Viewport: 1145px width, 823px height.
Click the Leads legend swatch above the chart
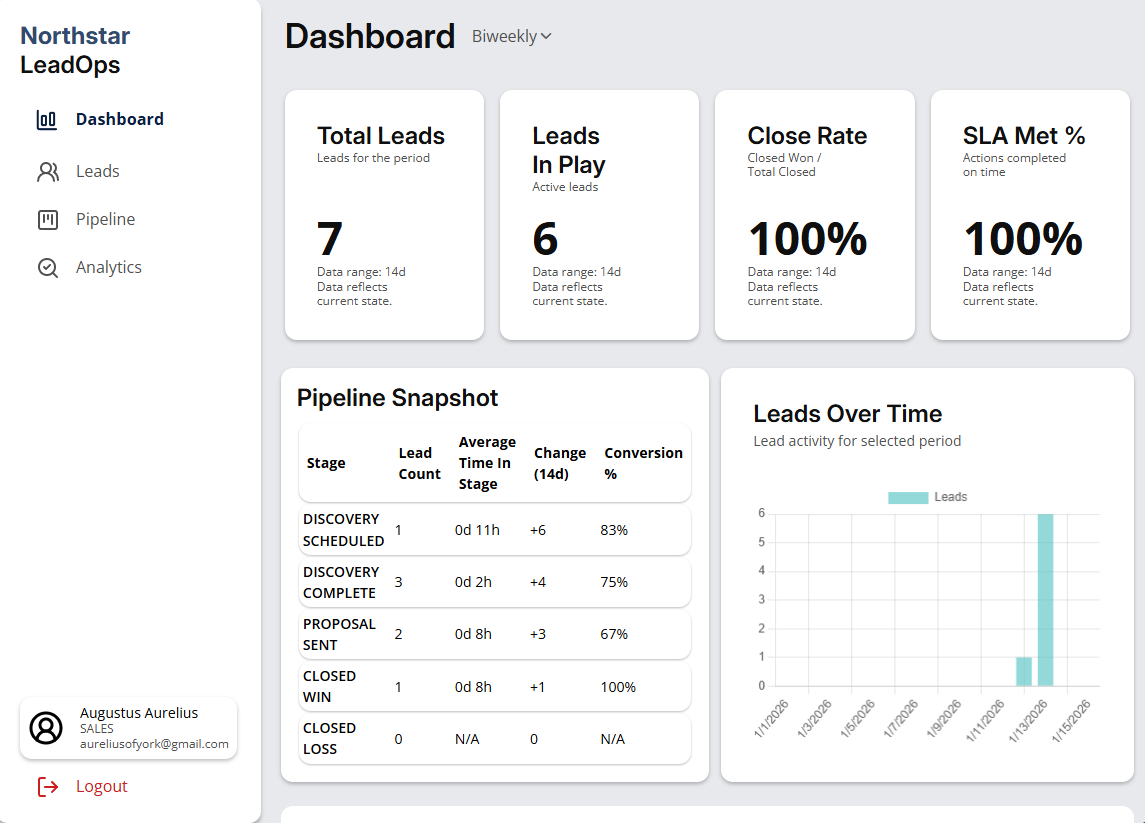point(909,496)
